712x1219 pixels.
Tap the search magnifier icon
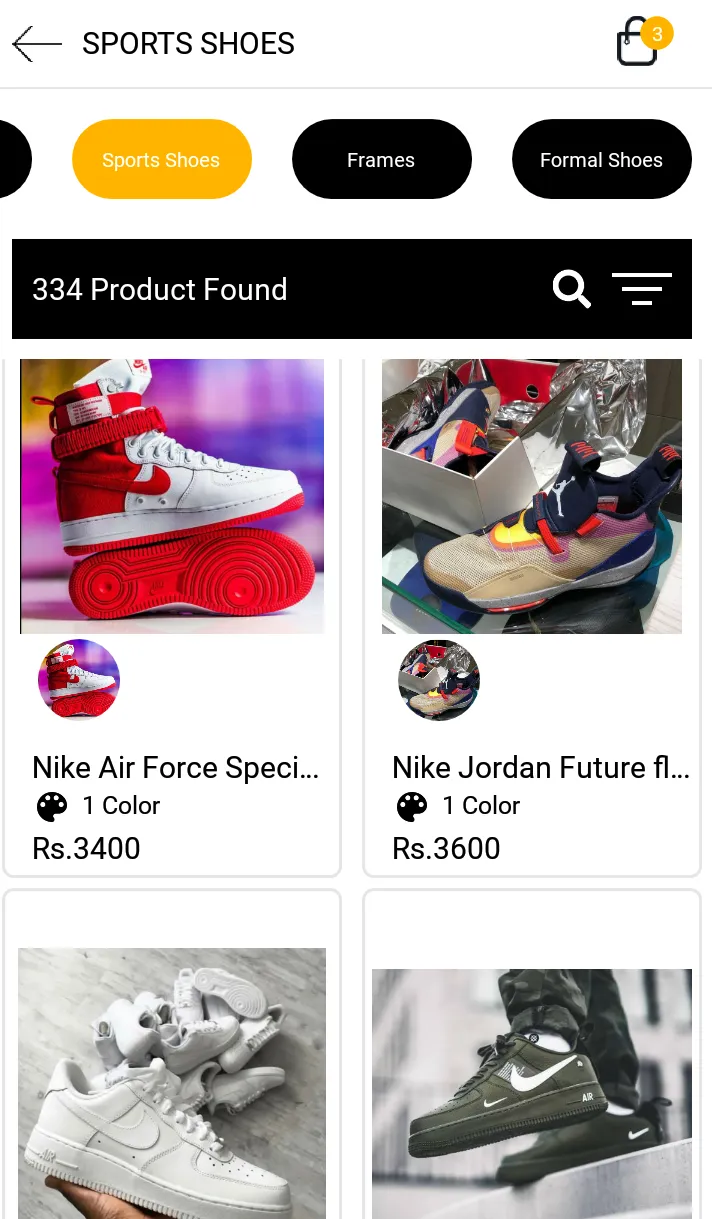571,290
